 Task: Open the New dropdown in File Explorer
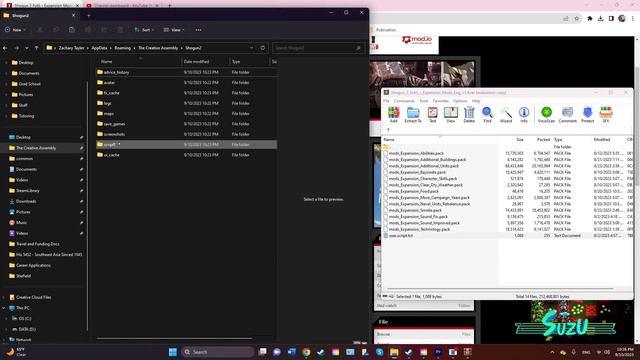16,30
